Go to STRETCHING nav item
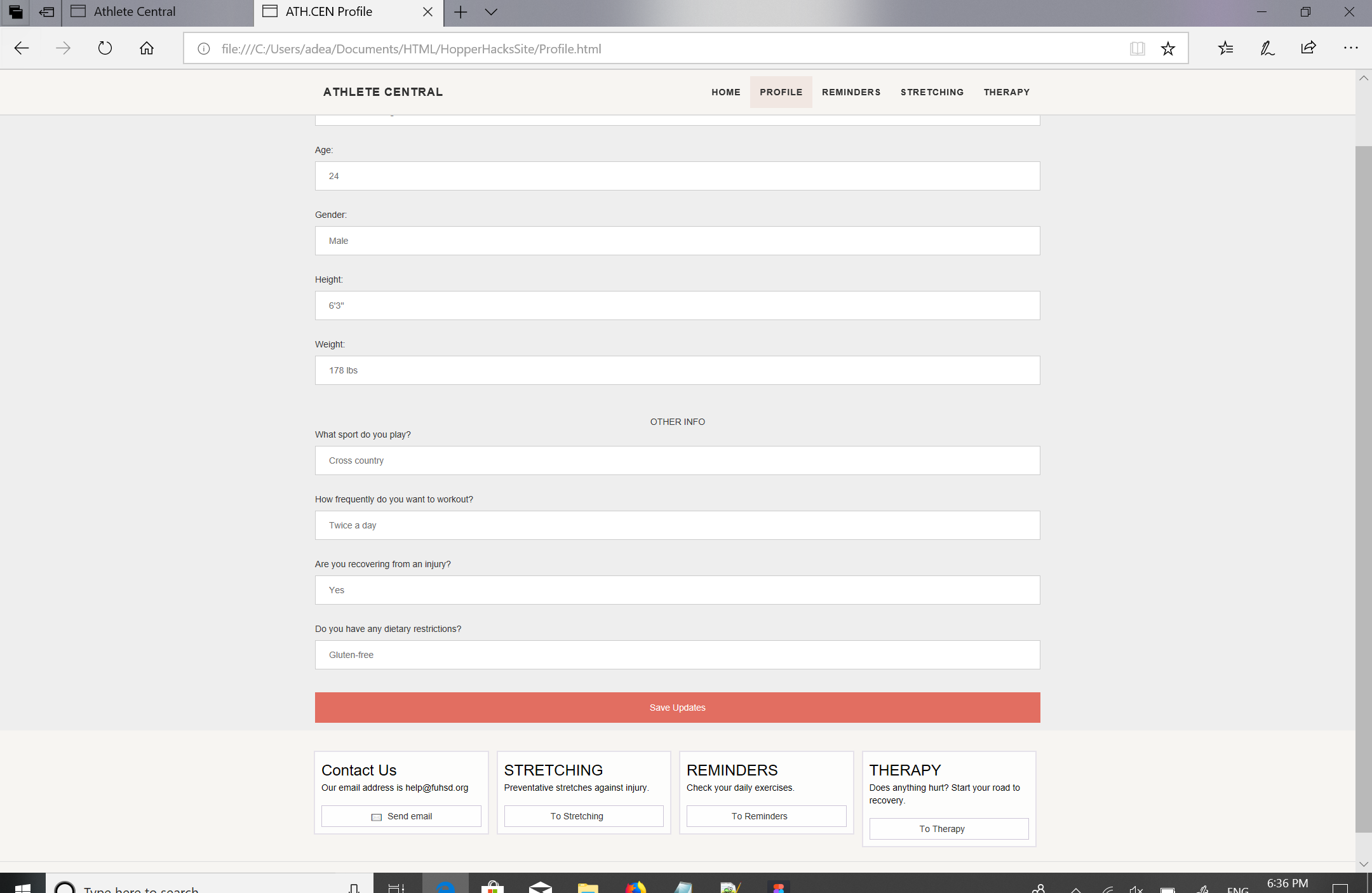Viewport: 1372px width, 893px height. [932, 92]
